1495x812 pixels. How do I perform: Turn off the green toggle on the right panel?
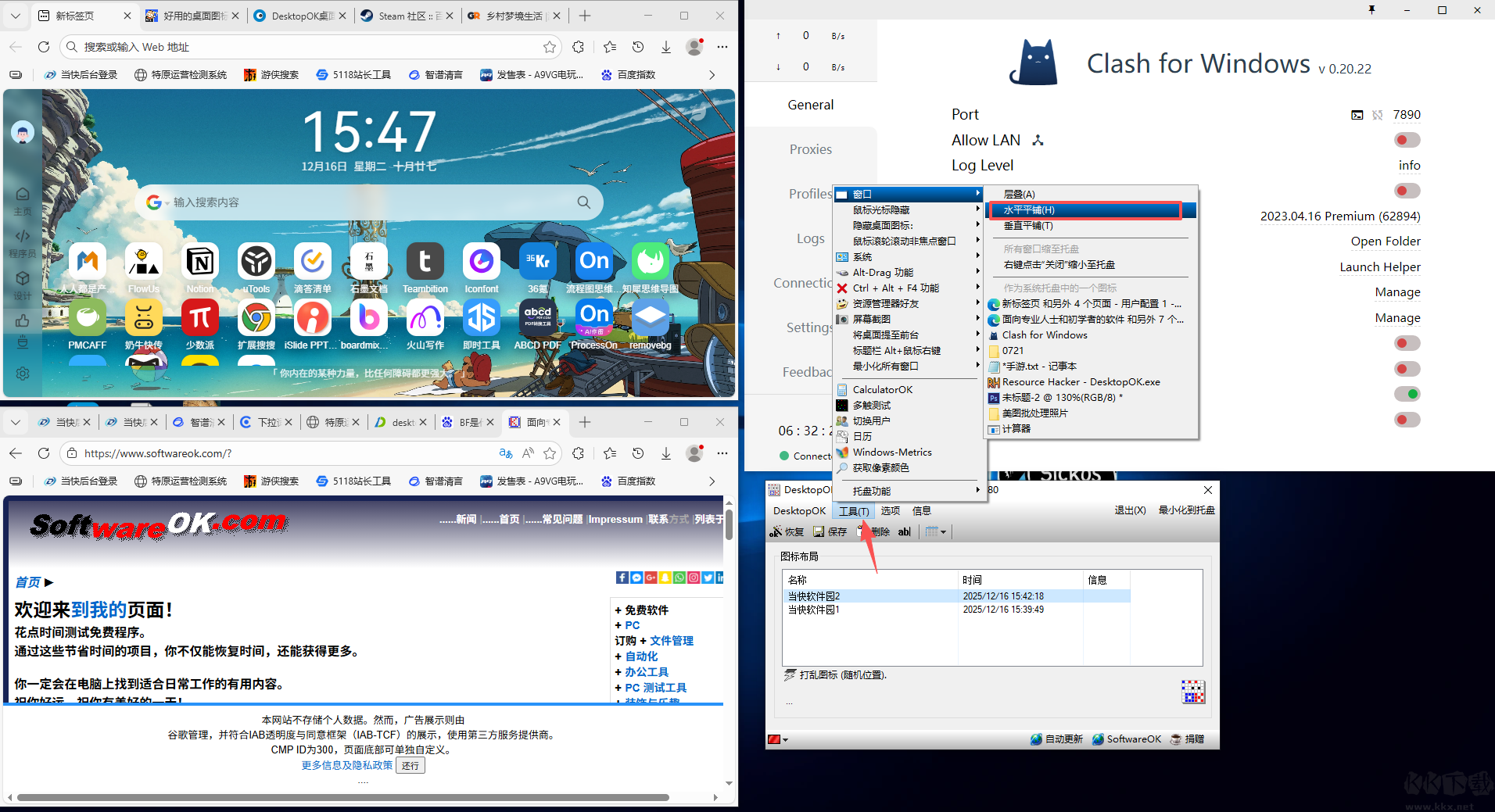[1406, 394]
